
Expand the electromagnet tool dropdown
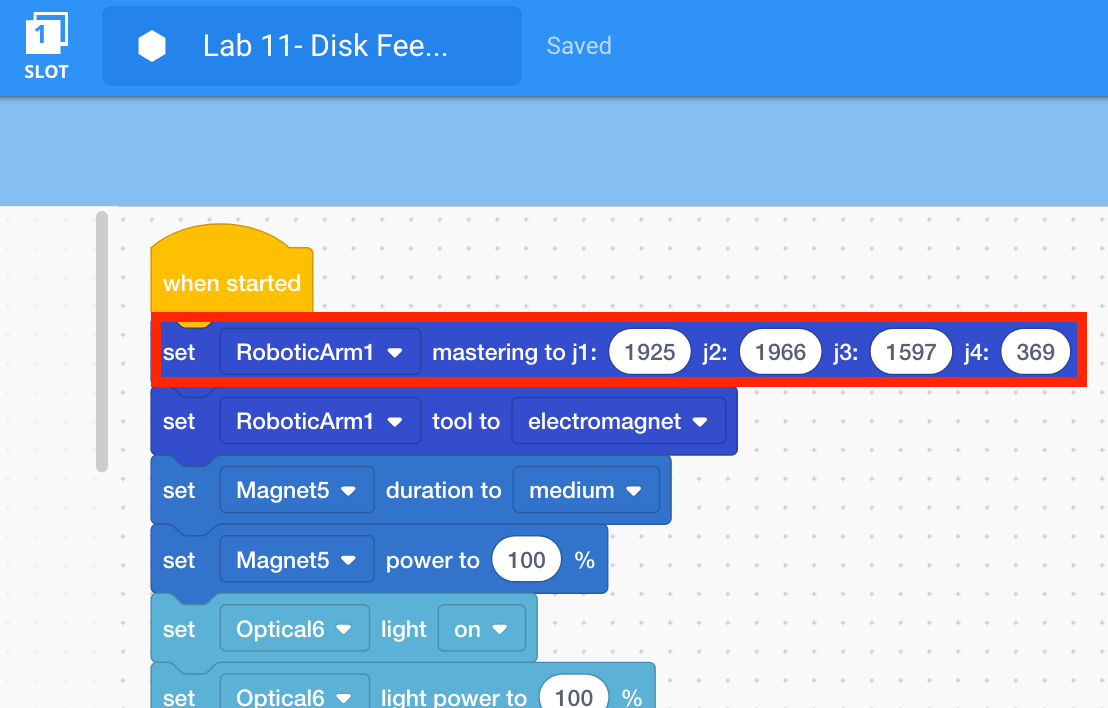pyautogui.click(x=618, y=422)
